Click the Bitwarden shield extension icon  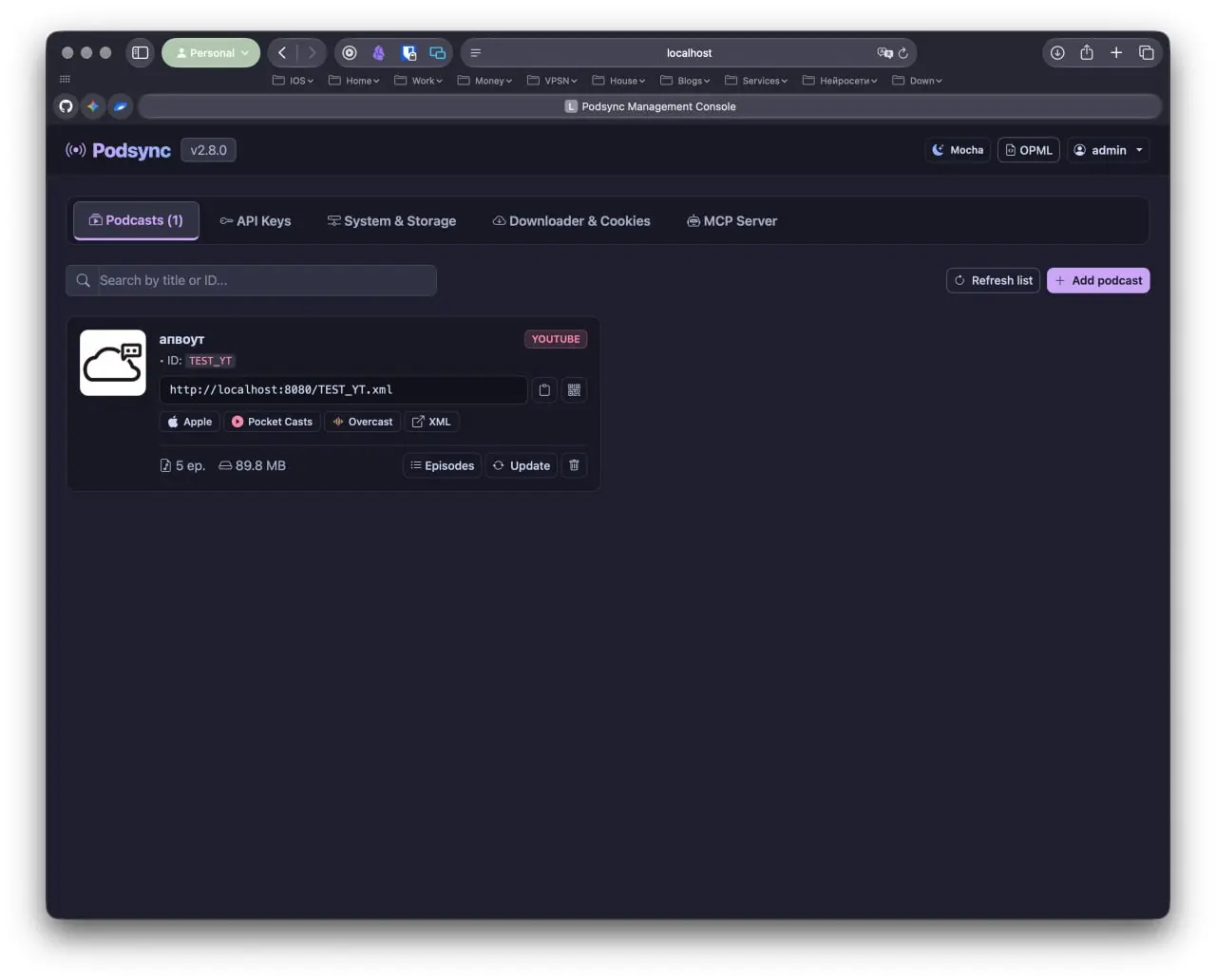click(x=408, y=53)
